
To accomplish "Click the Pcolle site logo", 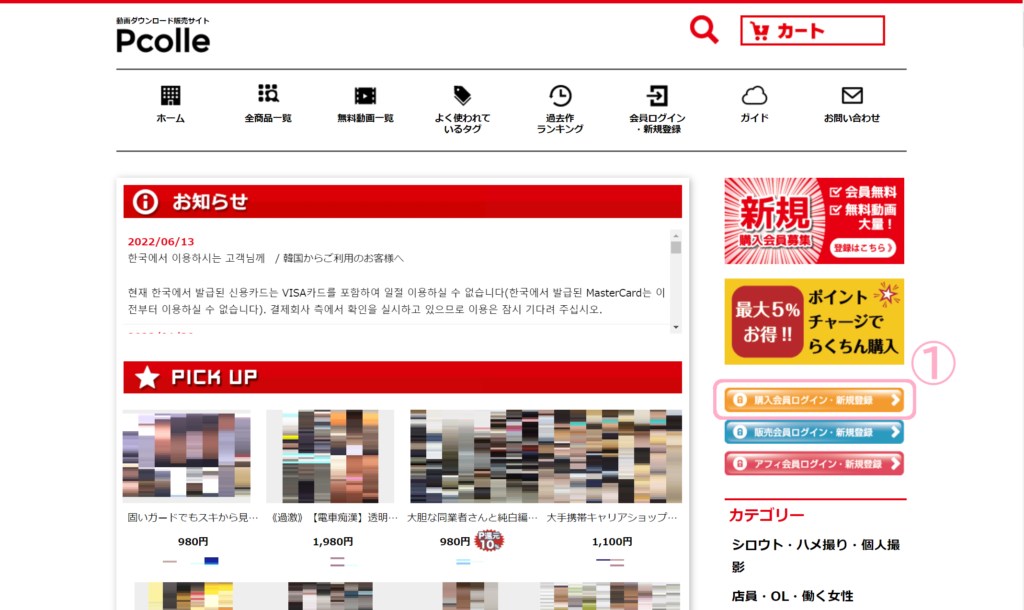I will tap(163, 36).
